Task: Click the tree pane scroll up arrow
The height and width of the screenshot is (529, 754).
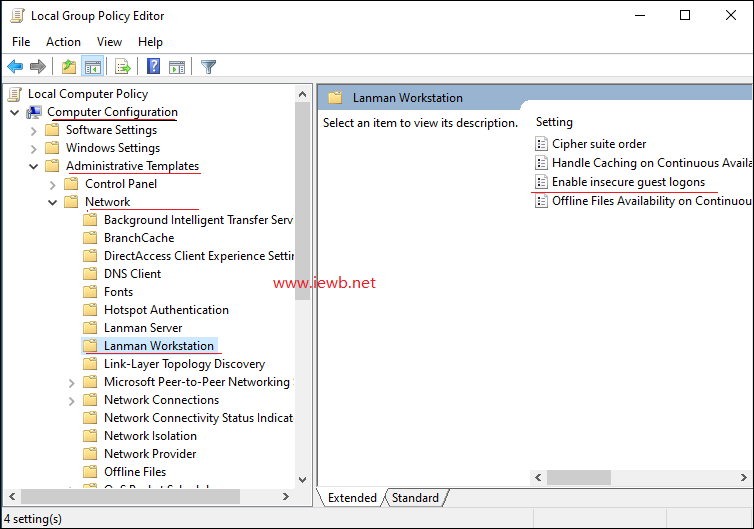Action: point(302,94)
